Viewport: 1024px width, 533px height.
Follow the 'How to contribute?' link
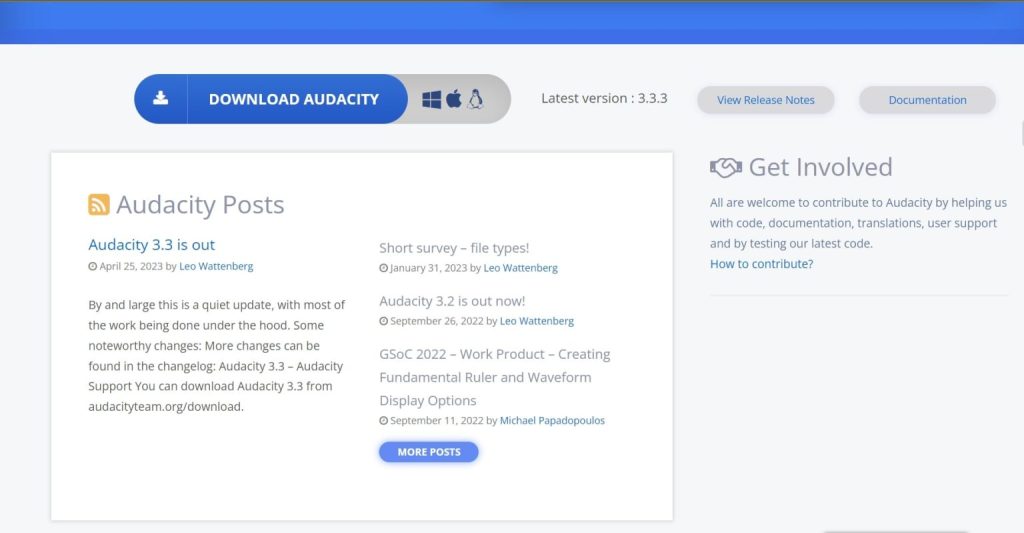[x=761, y=264]
